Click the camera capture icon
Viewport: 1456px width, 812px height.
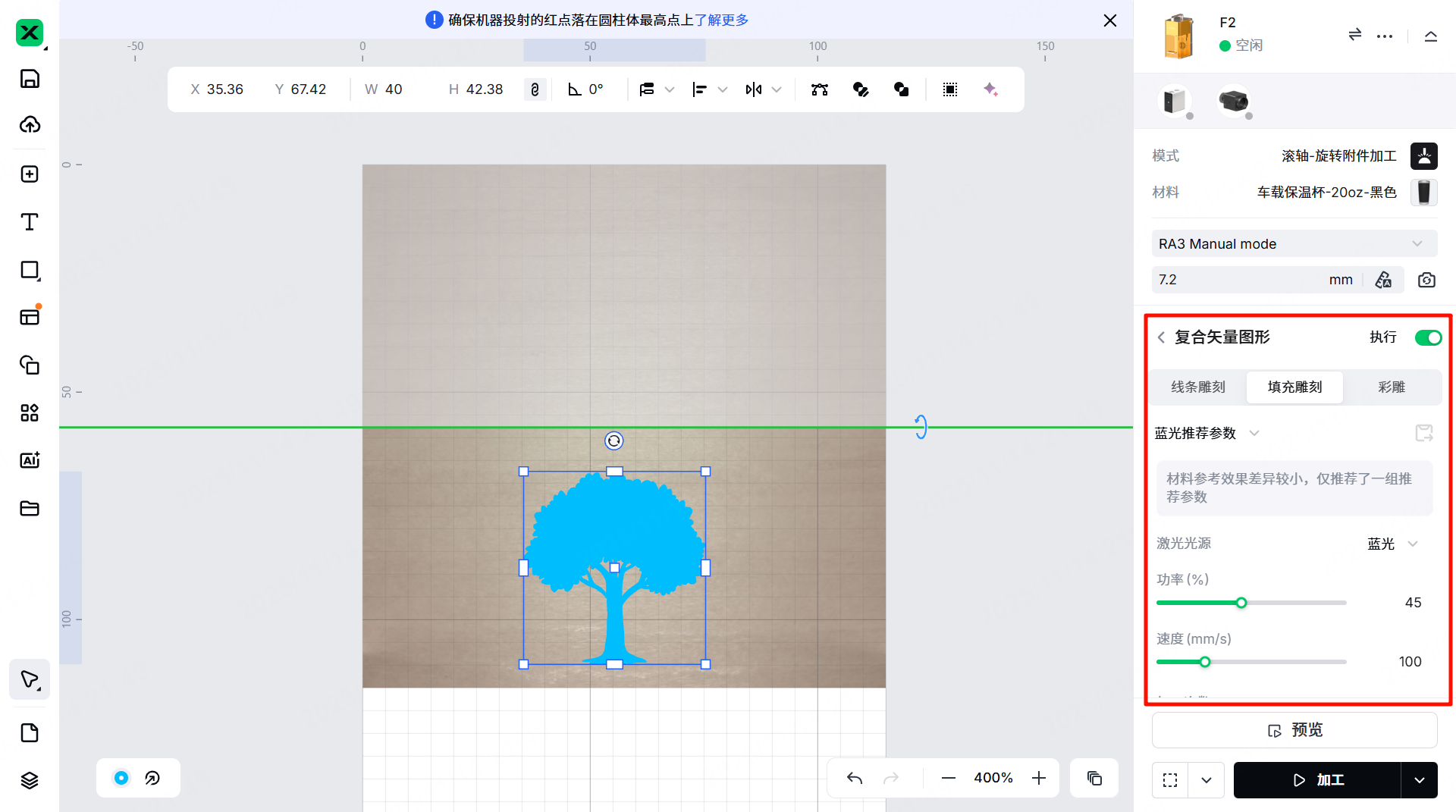[x=1426, y=280]
